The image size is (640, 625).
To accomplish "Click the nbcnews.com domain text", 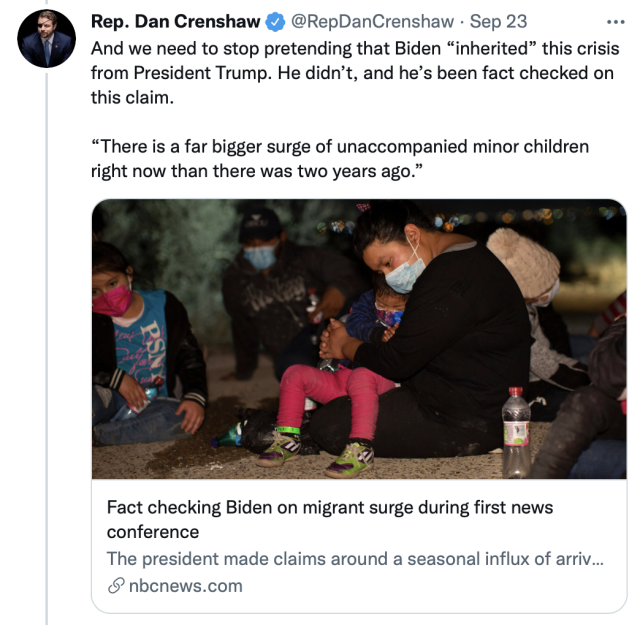I will coord(187,586).
